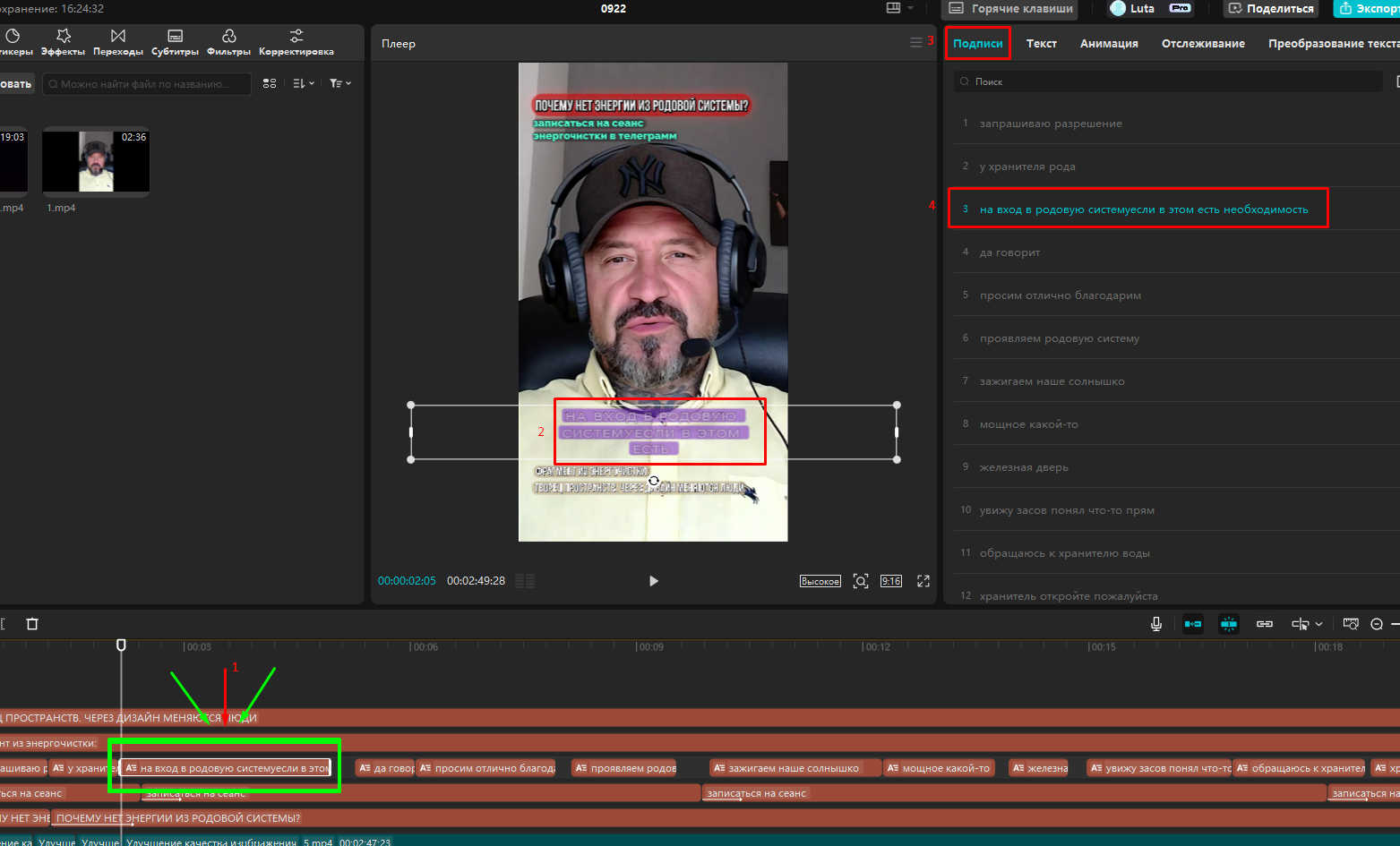Image resolution: width=1400 pixels, height=846 pixels.
Task: Open the Эффекты (Effects) panel
Action: point(63,41)
